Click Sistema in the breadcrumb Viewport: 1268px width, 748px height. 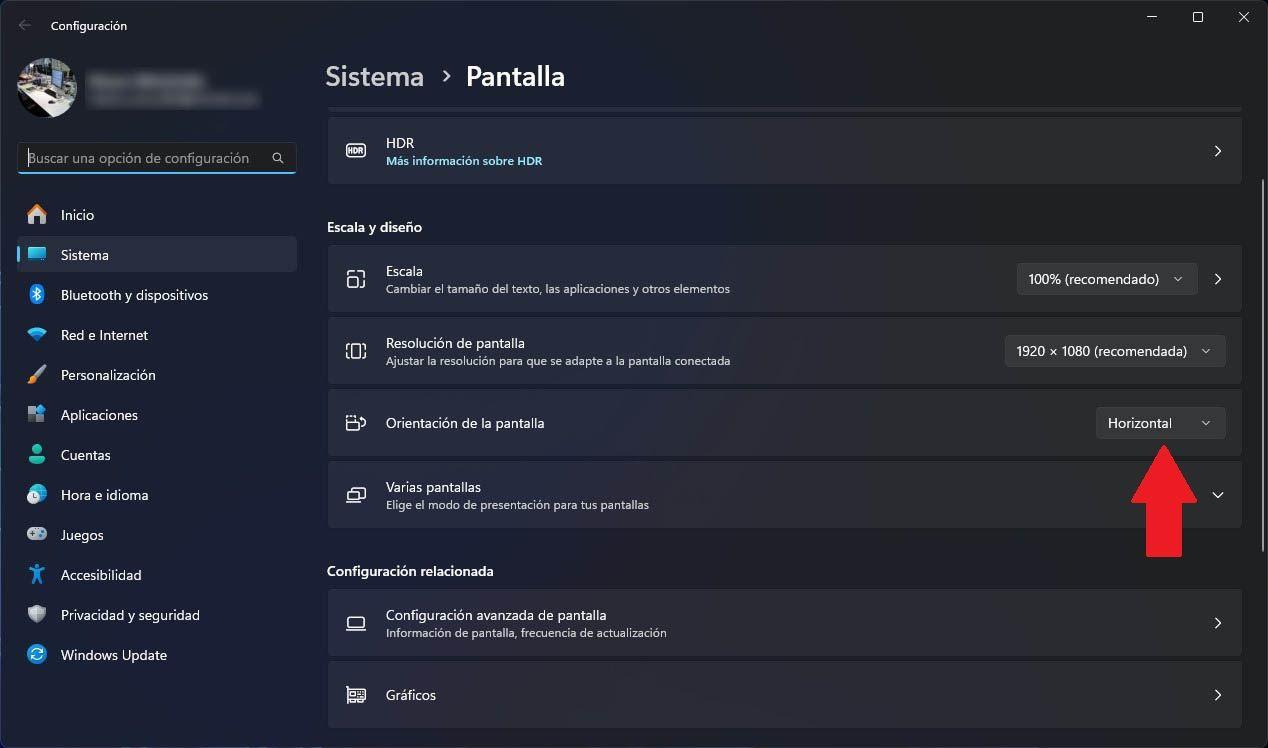(374, 76)
